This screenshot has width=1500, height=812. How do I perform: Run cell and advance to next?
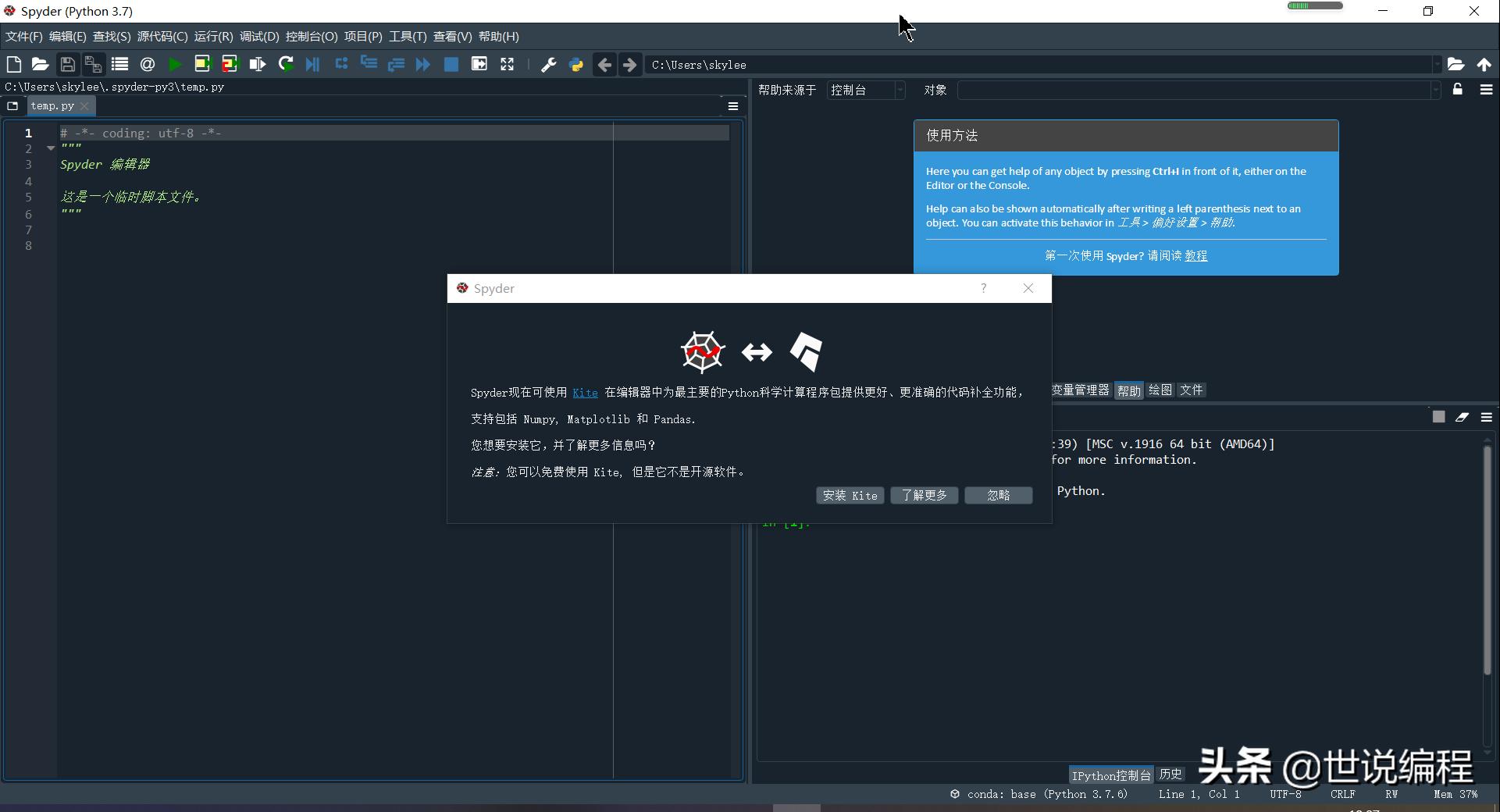pos(230,64)
